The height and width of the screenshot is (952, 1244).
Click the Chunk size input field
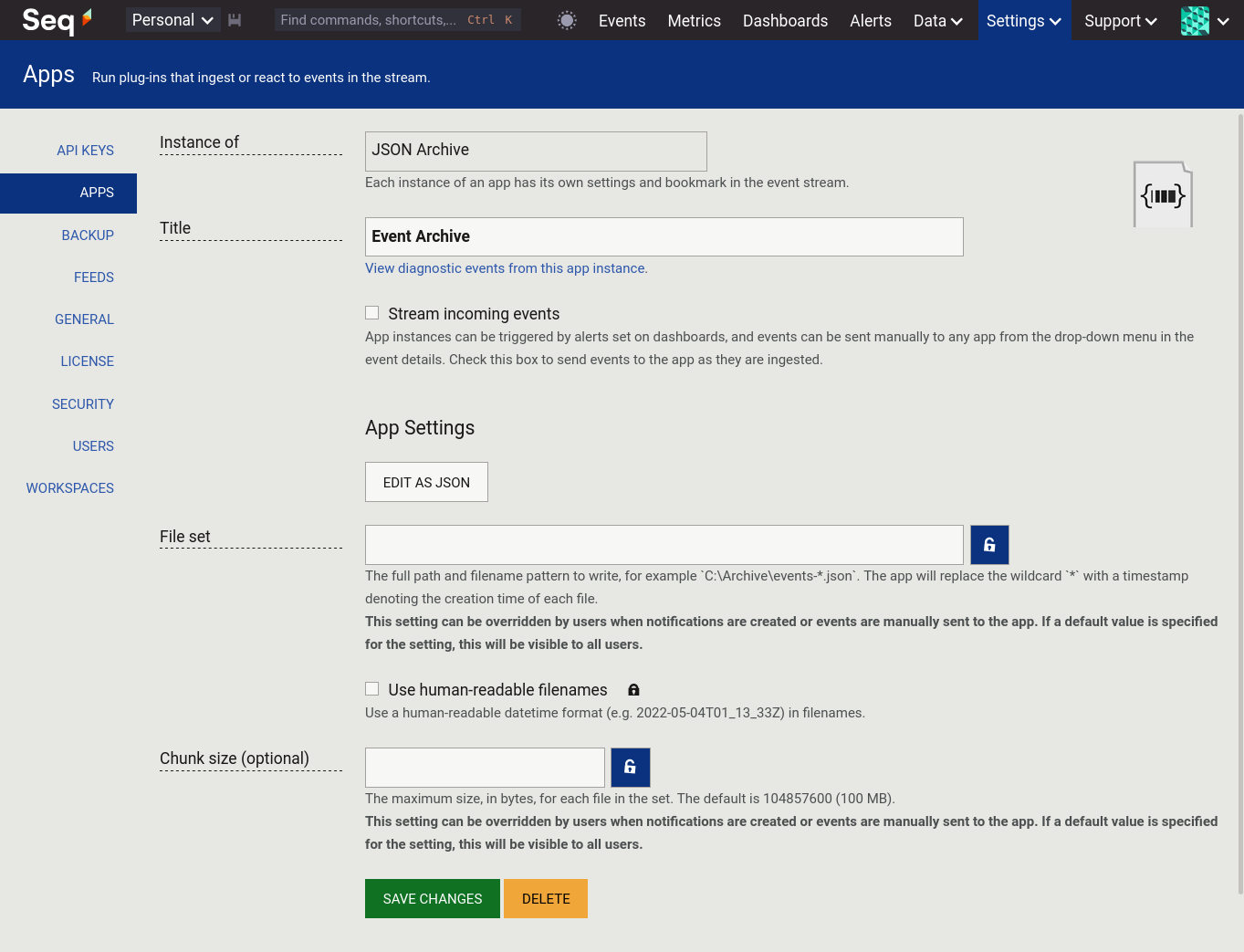pos(485,768)
